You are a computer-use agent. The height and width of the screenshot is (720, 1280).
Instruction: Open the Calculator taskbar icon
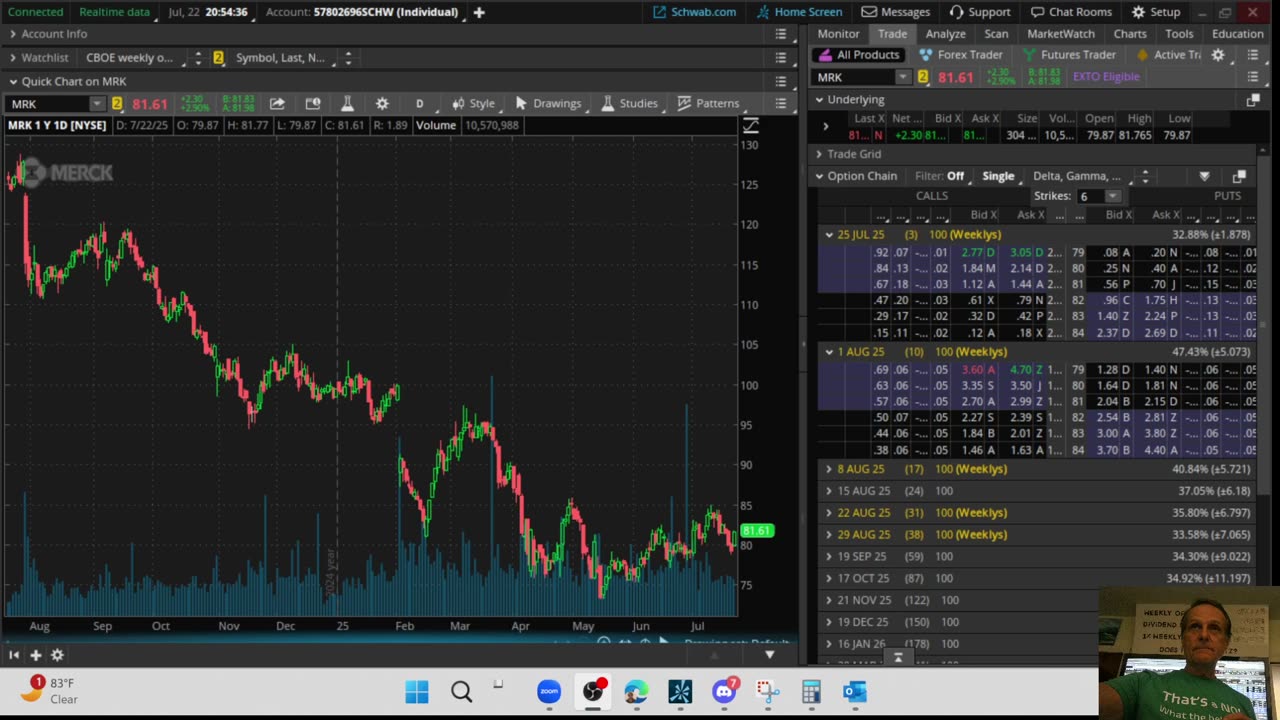(x=811, y=691)
